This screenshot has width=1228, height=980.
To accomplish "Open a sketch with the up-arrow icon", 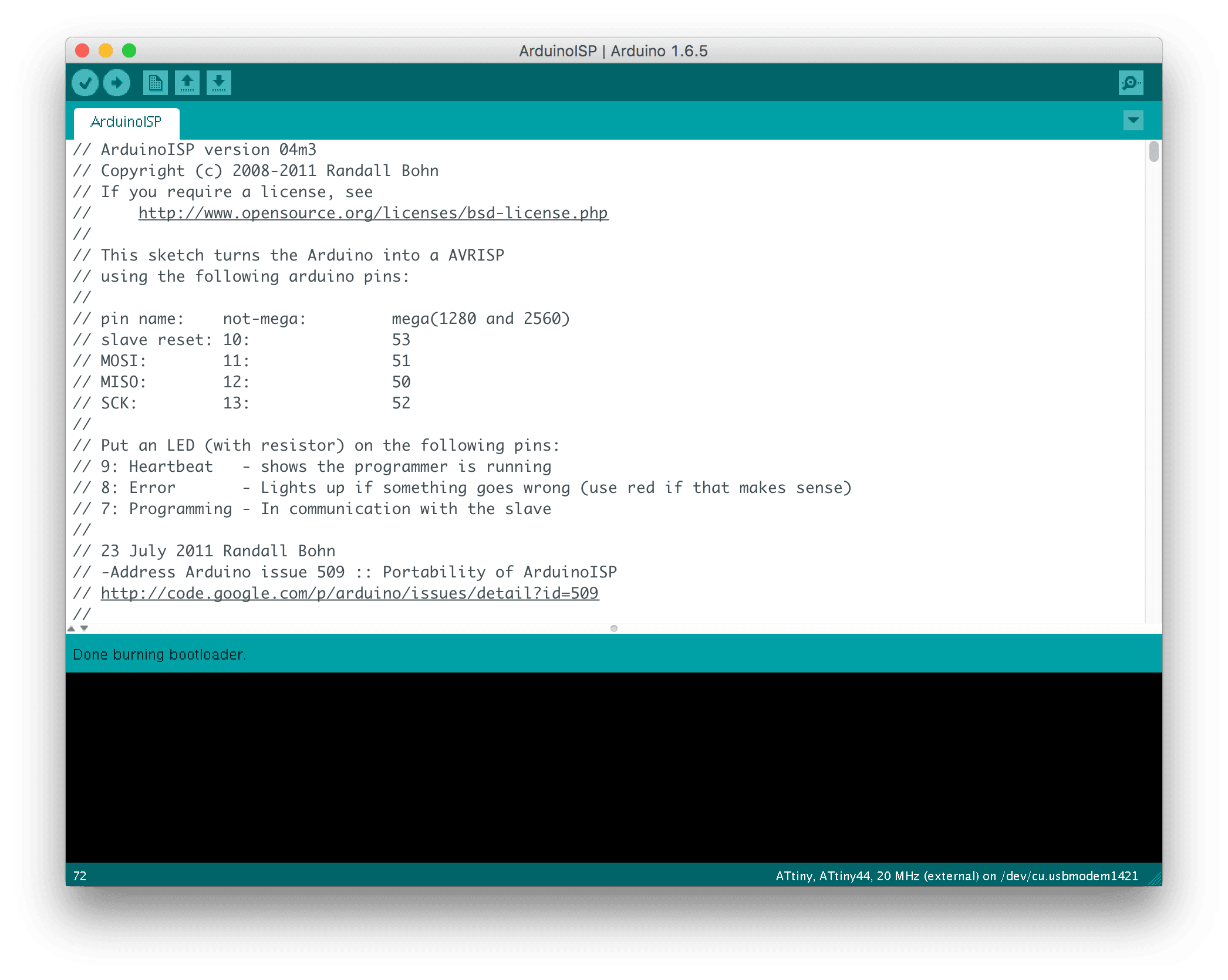I will coord(187,83).
